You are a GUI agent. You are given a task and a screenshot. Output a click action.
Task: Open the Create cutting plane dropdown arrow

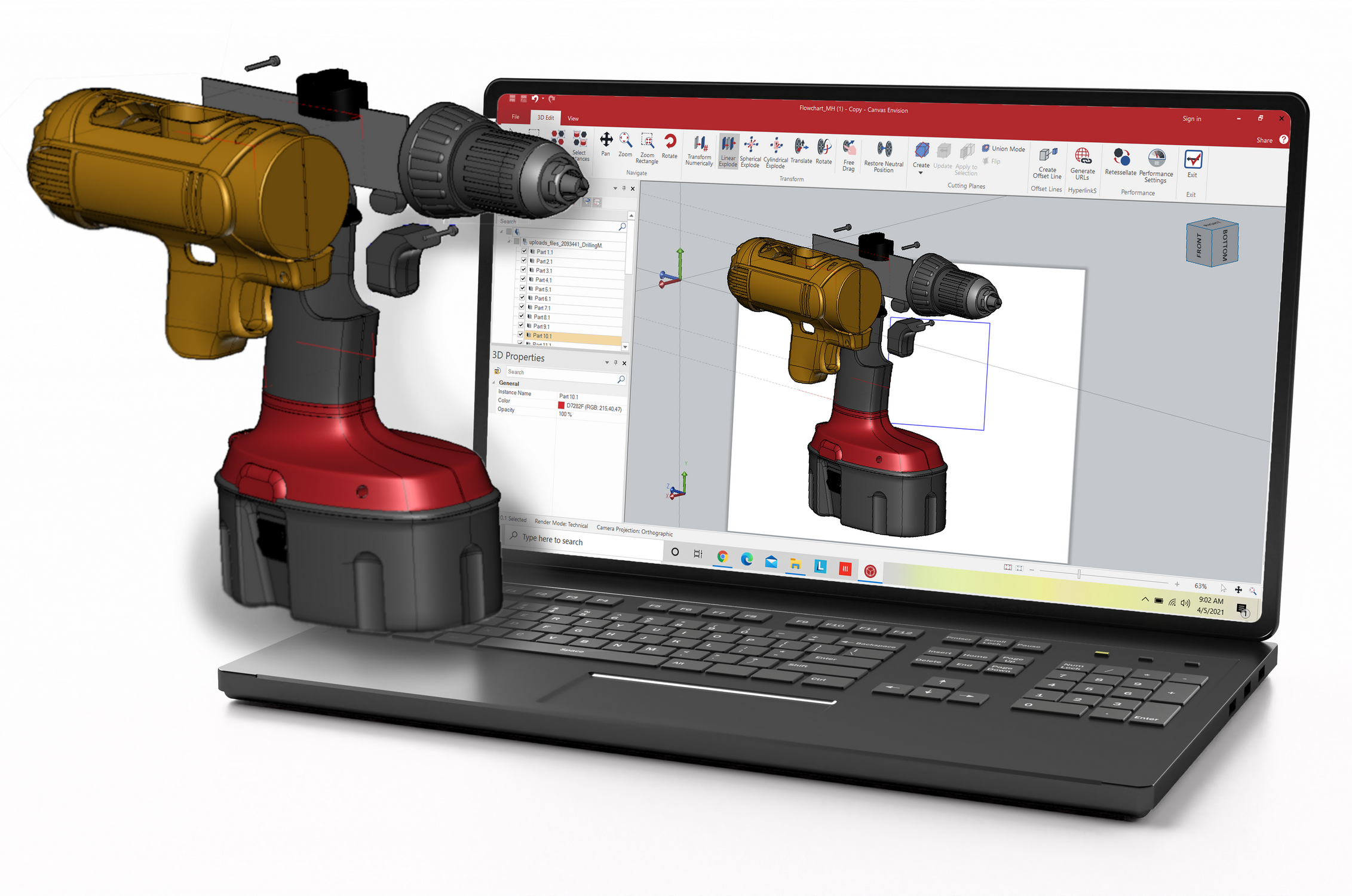pyautogui.click(x=921, y=173)
